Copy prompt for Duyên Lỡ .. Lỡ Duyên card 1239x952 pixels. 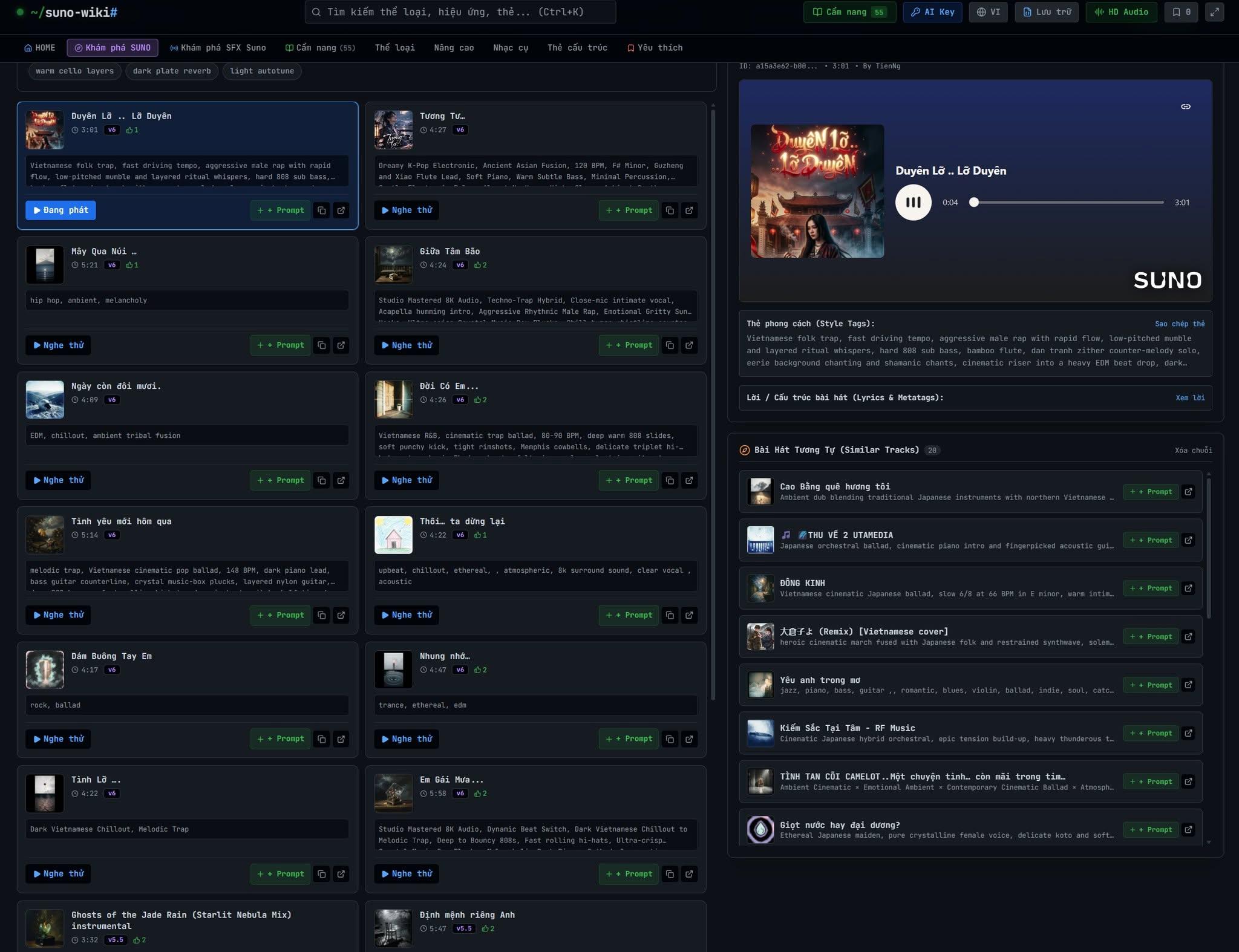click(322, 210)
